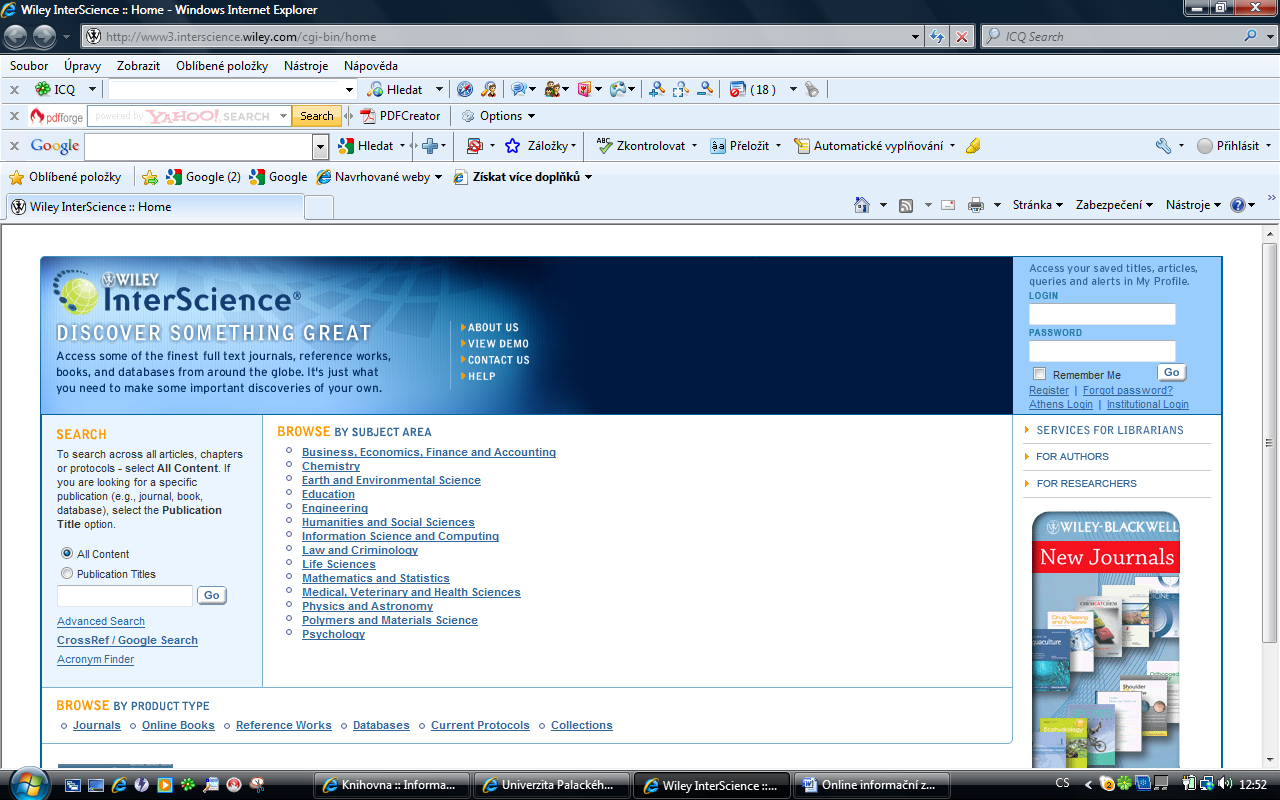Click ICQ toolbar Hledat search button
Image resolution: width=1280 pixels, height=800 pixels.
click(x=395, y=89)
